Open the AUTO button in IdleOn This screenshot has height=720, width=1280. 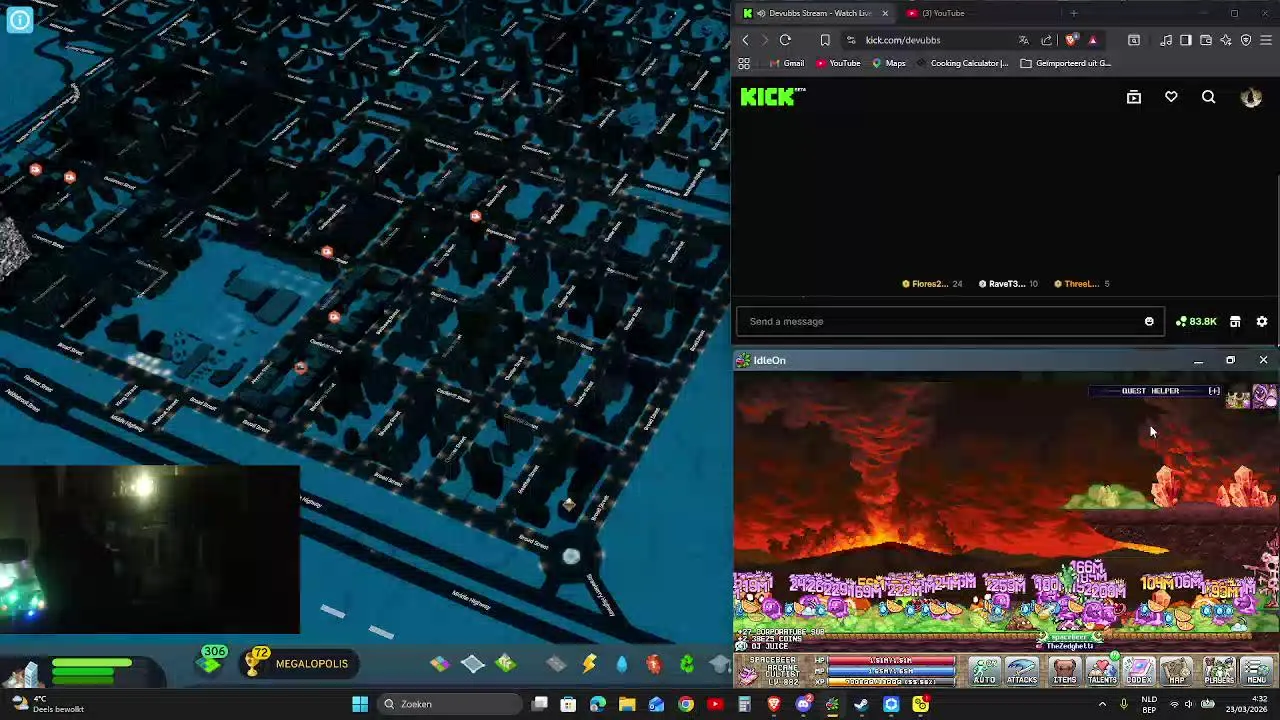[985, 671]
